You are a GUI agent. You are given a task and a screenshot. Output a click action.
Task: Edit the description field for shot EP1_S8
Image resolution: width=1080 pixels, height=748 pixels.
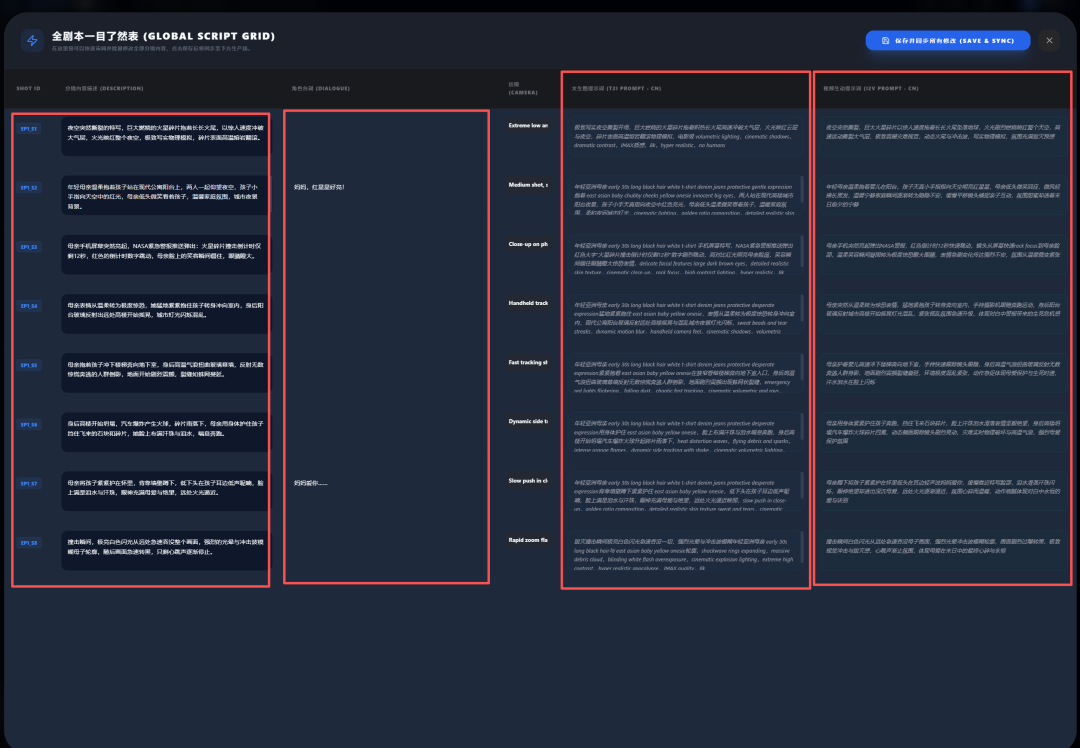[x=165, y=551]
